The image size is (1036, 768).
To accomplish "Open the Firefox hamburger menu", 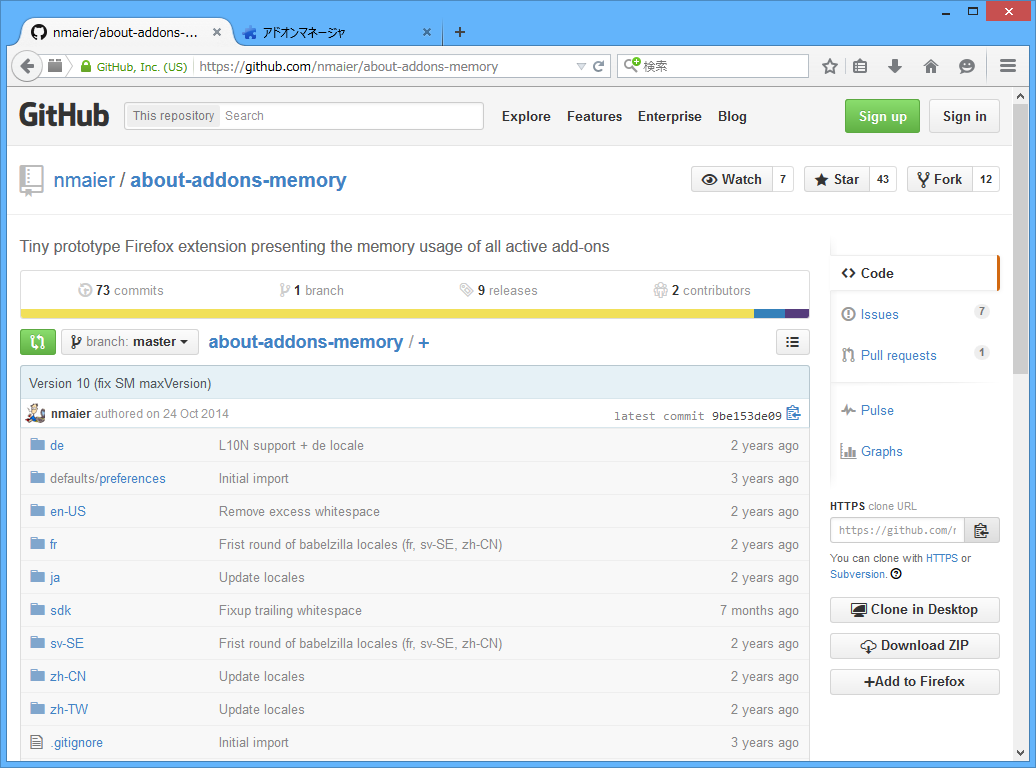I will pyautogui.click(x=1008, y=65).
